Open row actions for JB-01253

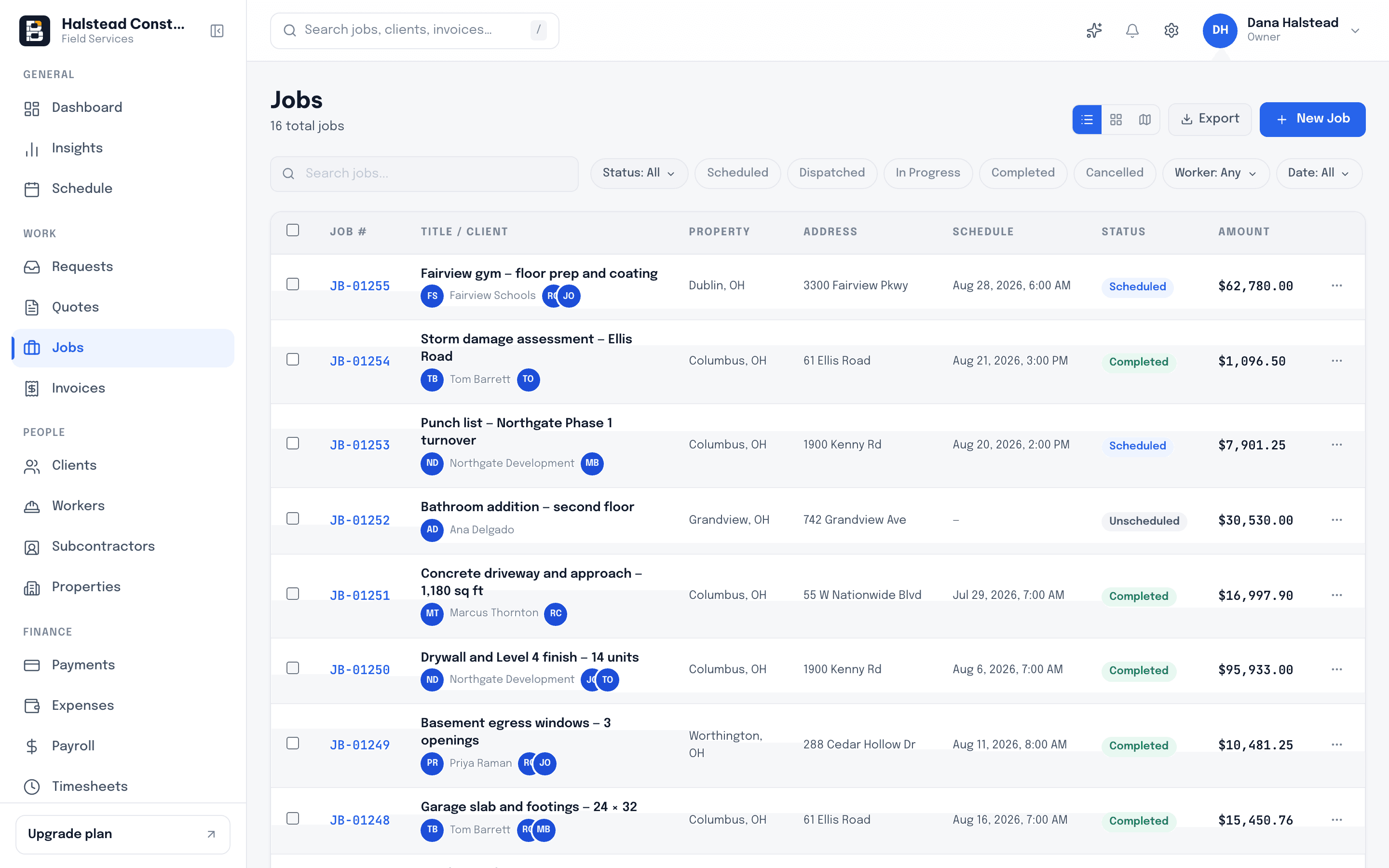tap(1337, 444)
